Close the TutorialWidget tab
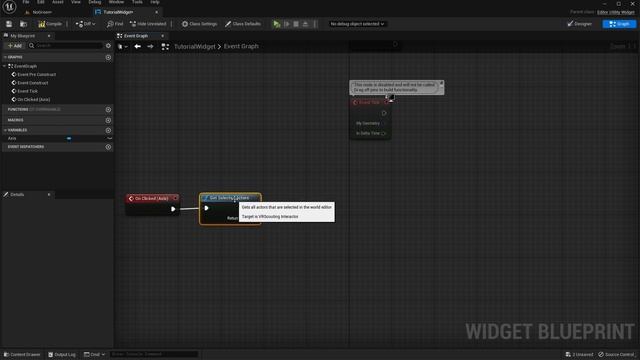This screenshot has height=360, width=640. (157, 12)
